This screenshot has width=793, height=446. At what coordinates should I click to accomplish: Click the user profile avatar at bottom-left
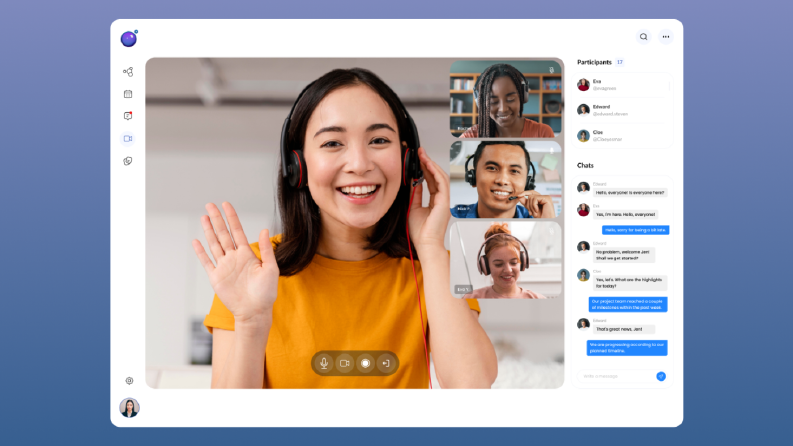129,408
